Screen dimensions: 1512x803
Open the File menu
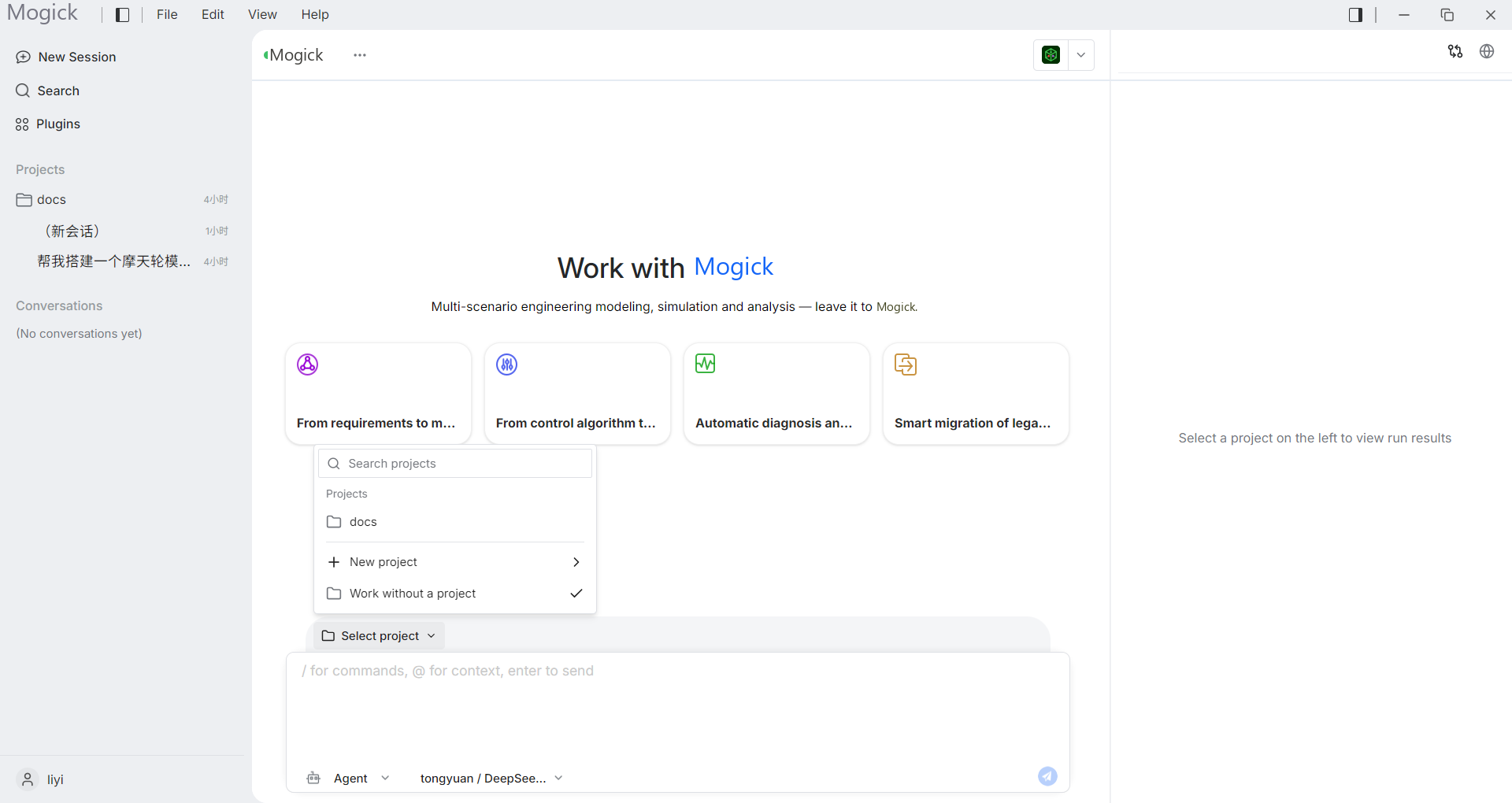click(167, 15)
